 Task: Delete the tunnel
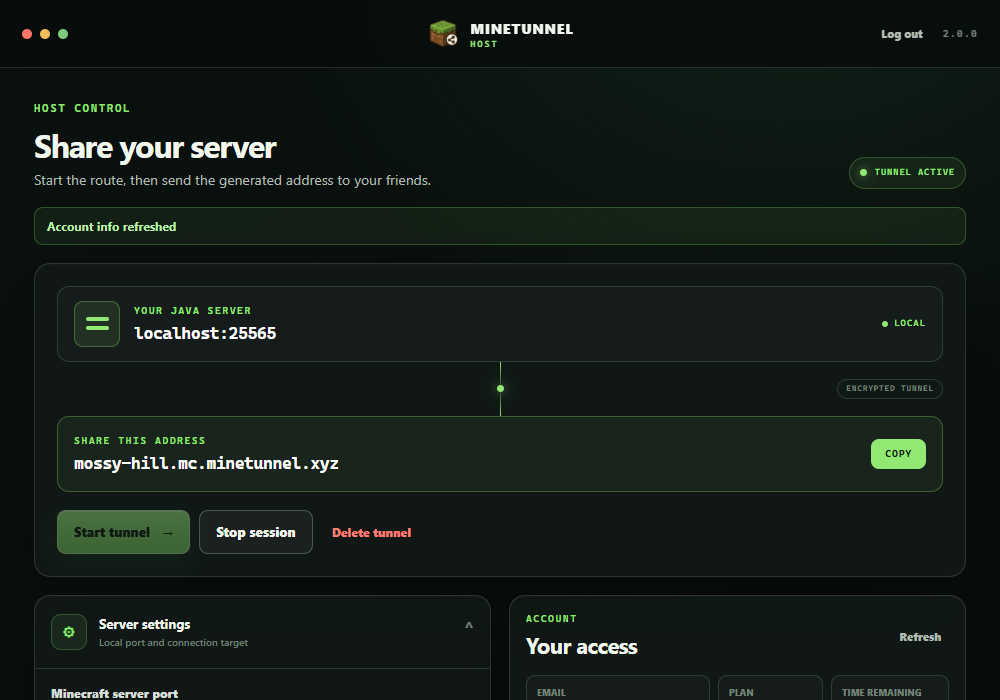pos(372,532)
